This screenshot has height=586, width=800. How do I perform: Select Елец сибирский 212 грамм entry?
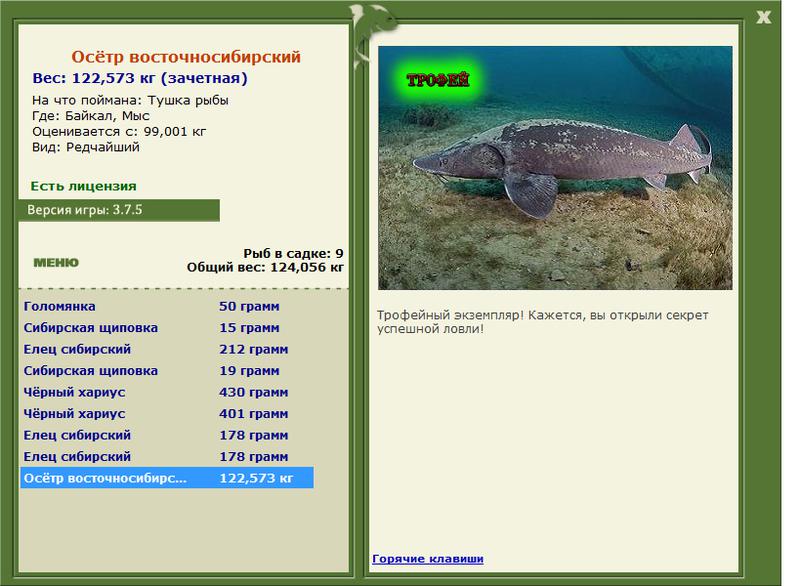tap(167, 349)
